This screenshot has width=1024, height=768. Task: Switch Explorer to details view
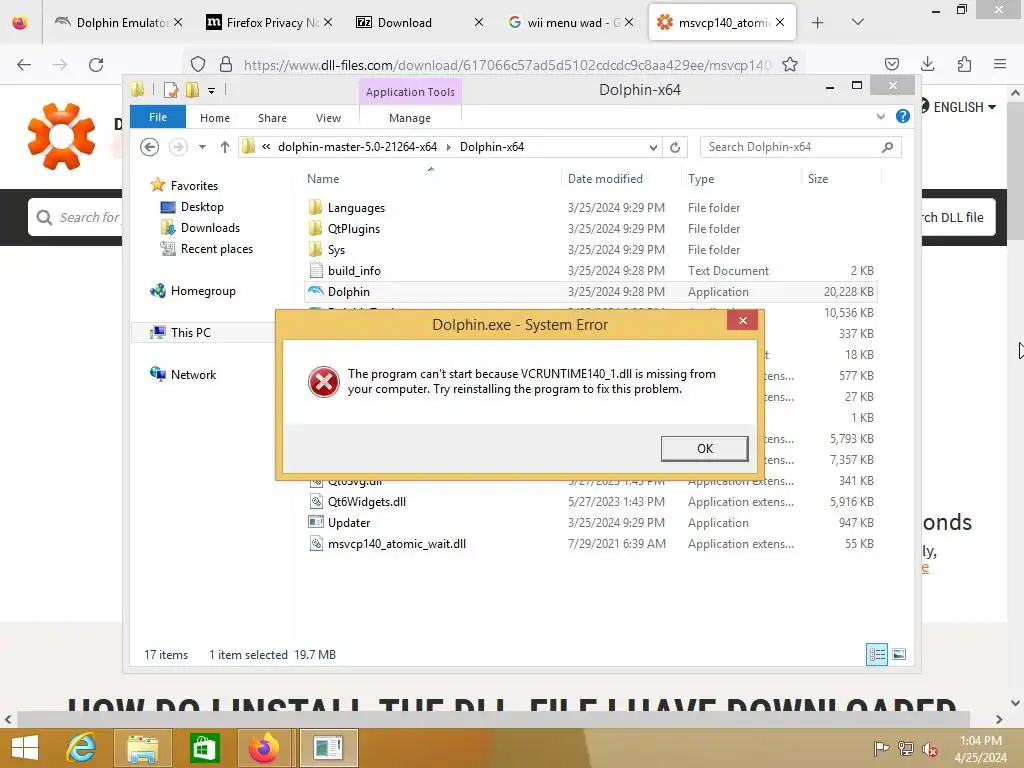point(876,654)
